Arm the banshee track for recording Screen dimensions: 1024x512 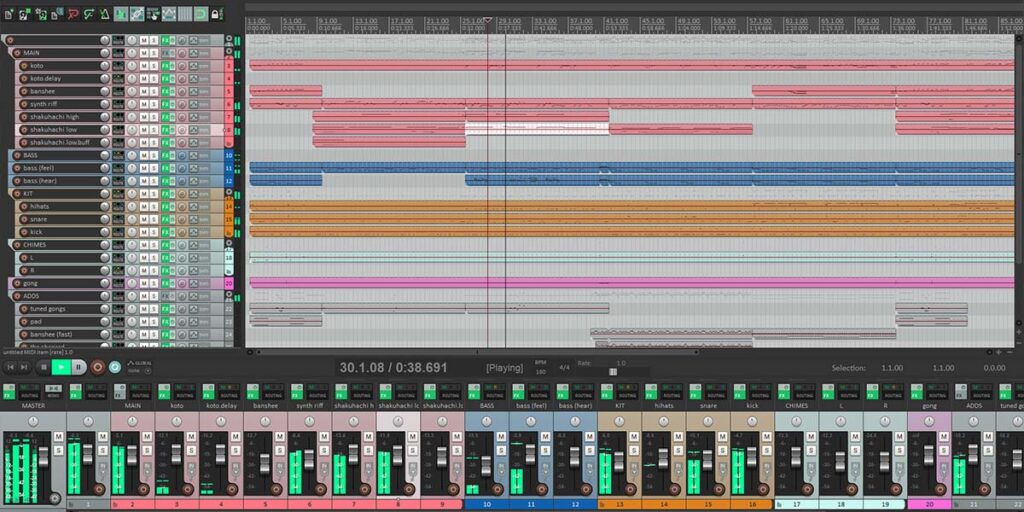[x=22, y=91]
